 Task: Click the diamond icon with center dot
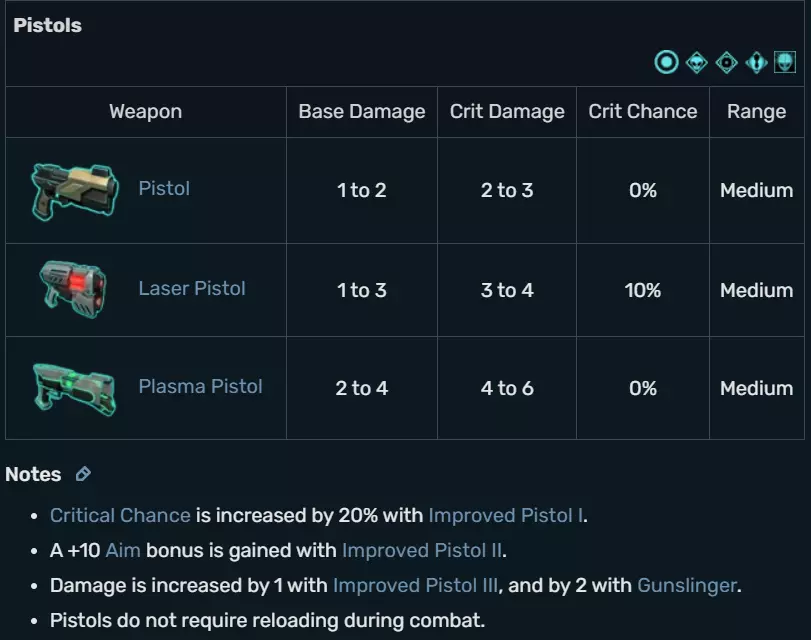(726, 63)
